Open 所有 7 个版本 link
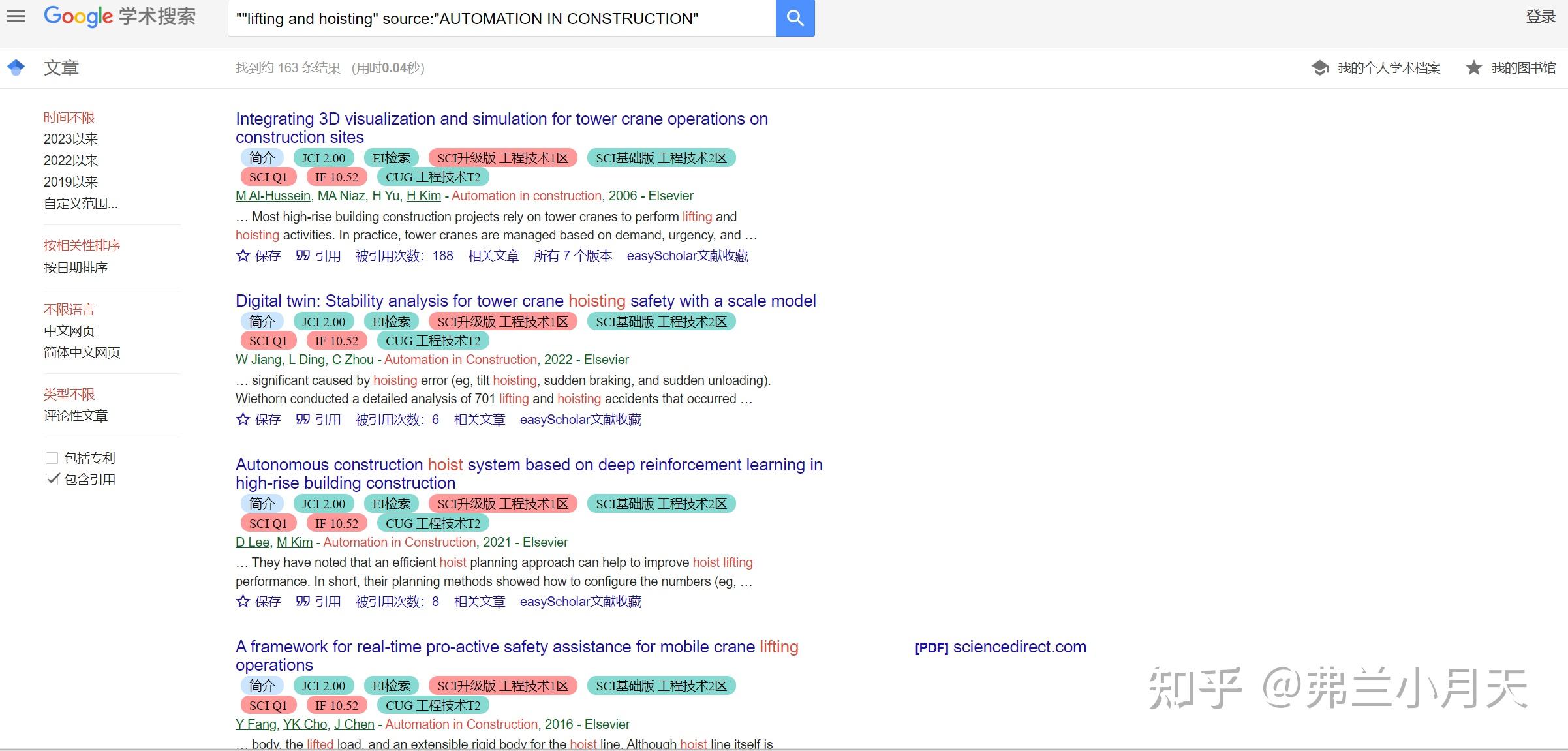 (x=573, y=256)
